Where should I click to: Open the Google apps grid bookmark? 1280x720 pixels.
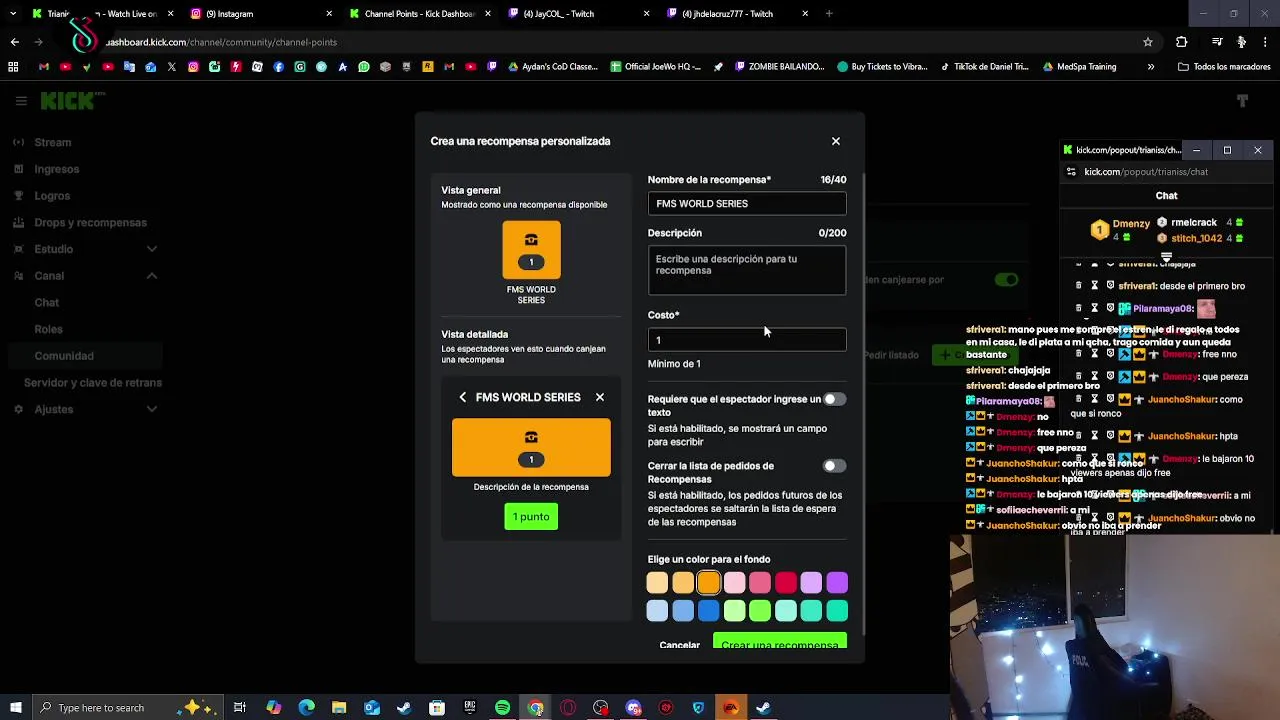(x=13, y=67)
